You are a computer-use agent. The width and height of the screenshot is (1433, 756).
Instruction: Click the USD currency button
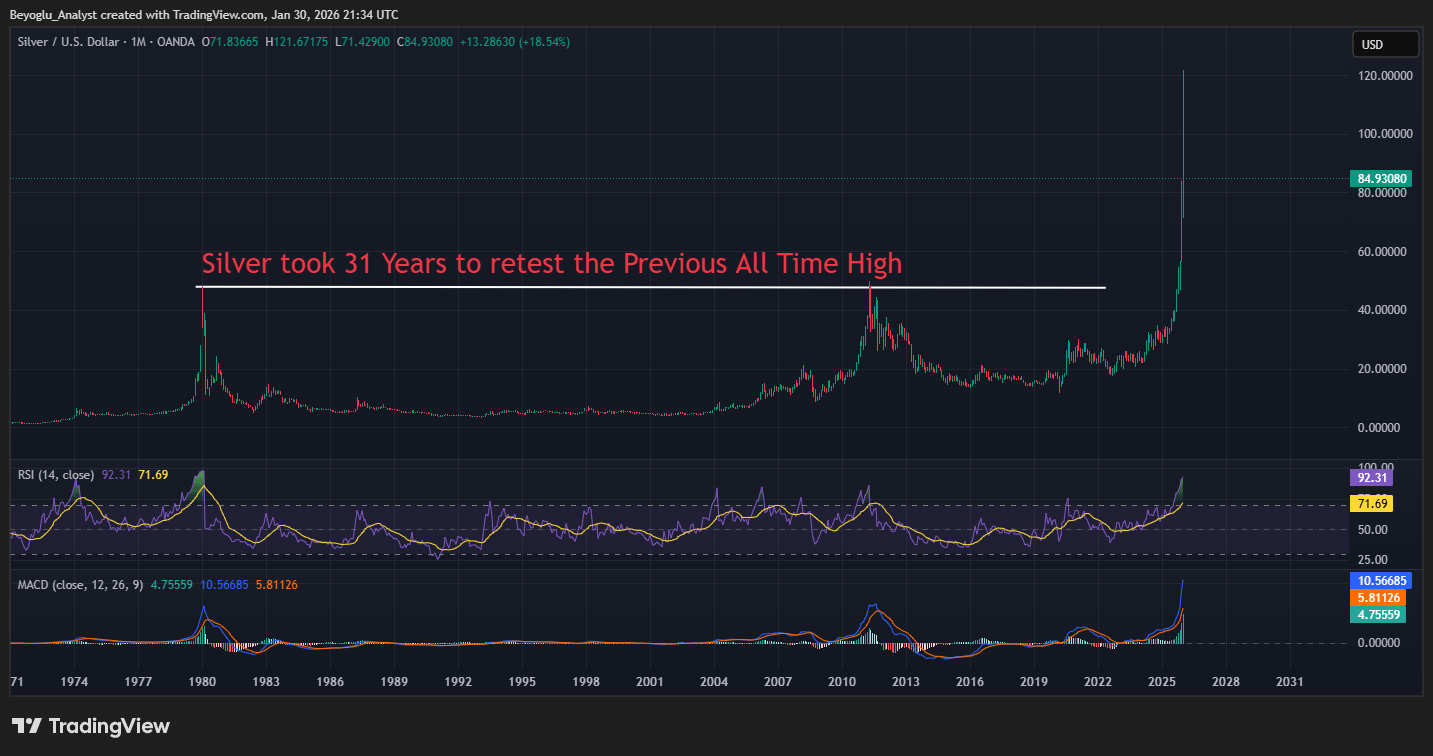[x=1385, y=44]
